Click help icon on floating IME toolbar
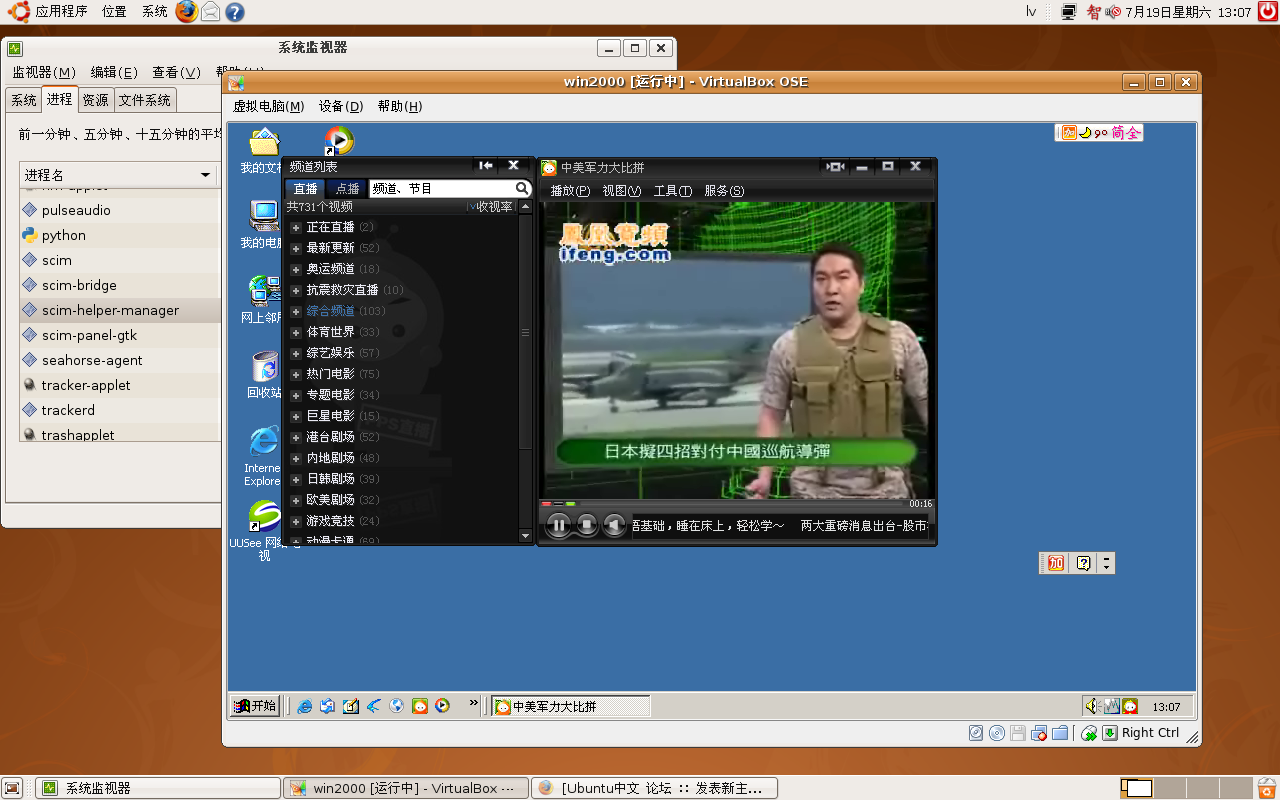Screen dimensions: 1280x800 1083,563
